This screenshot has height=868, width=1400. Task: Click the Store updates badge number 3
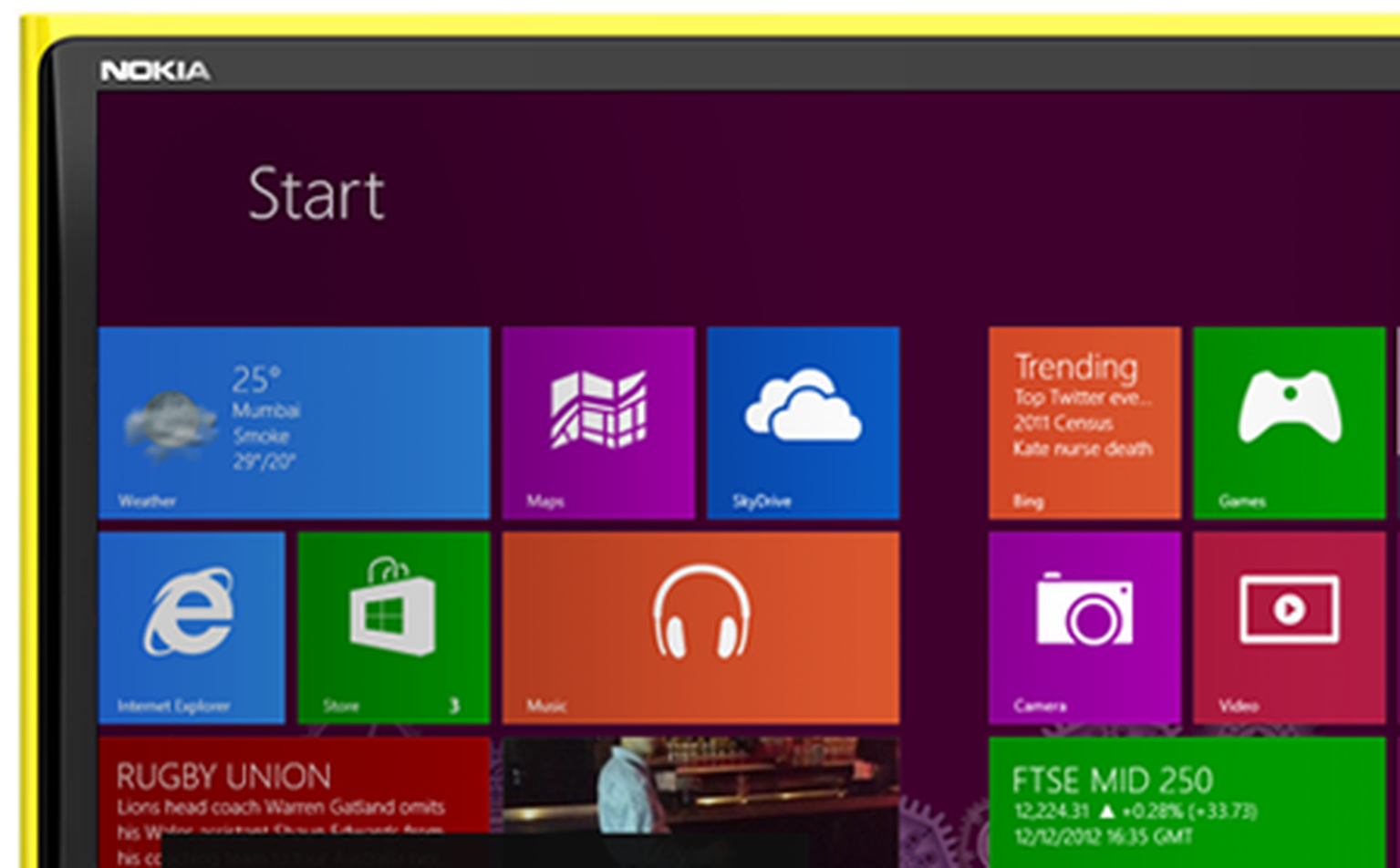click(454, 706)
